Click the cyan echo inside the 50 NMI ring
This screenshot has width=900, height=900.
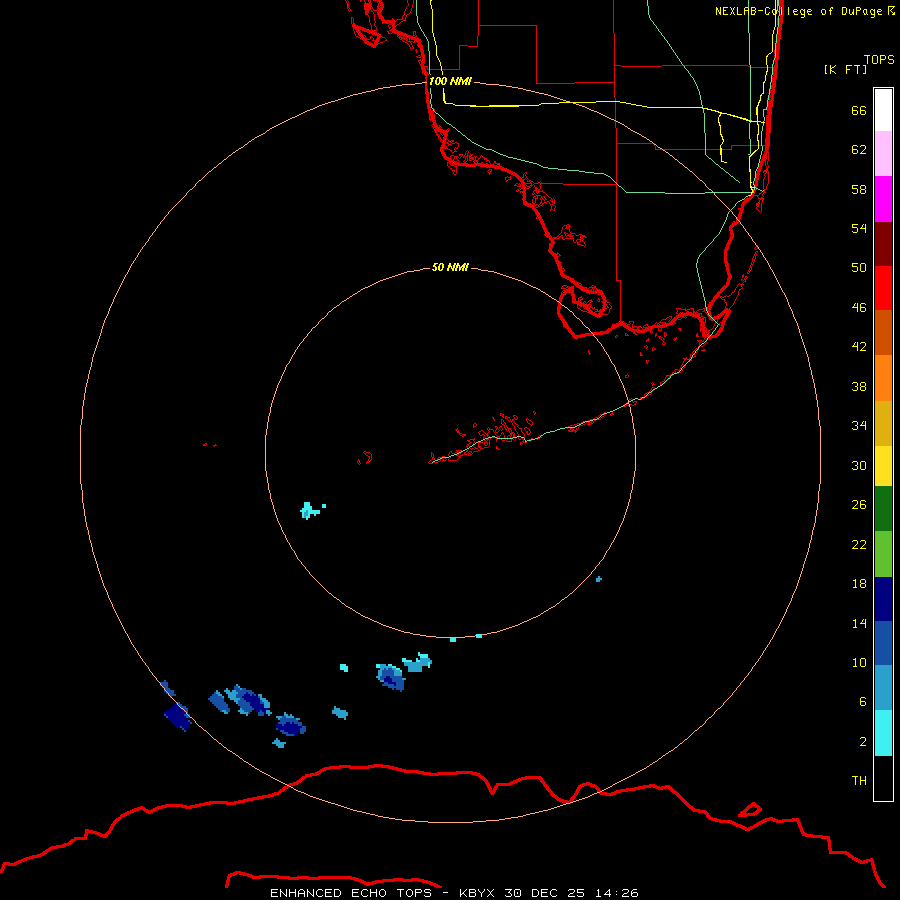pyautogui.click(x=311, y=510)
